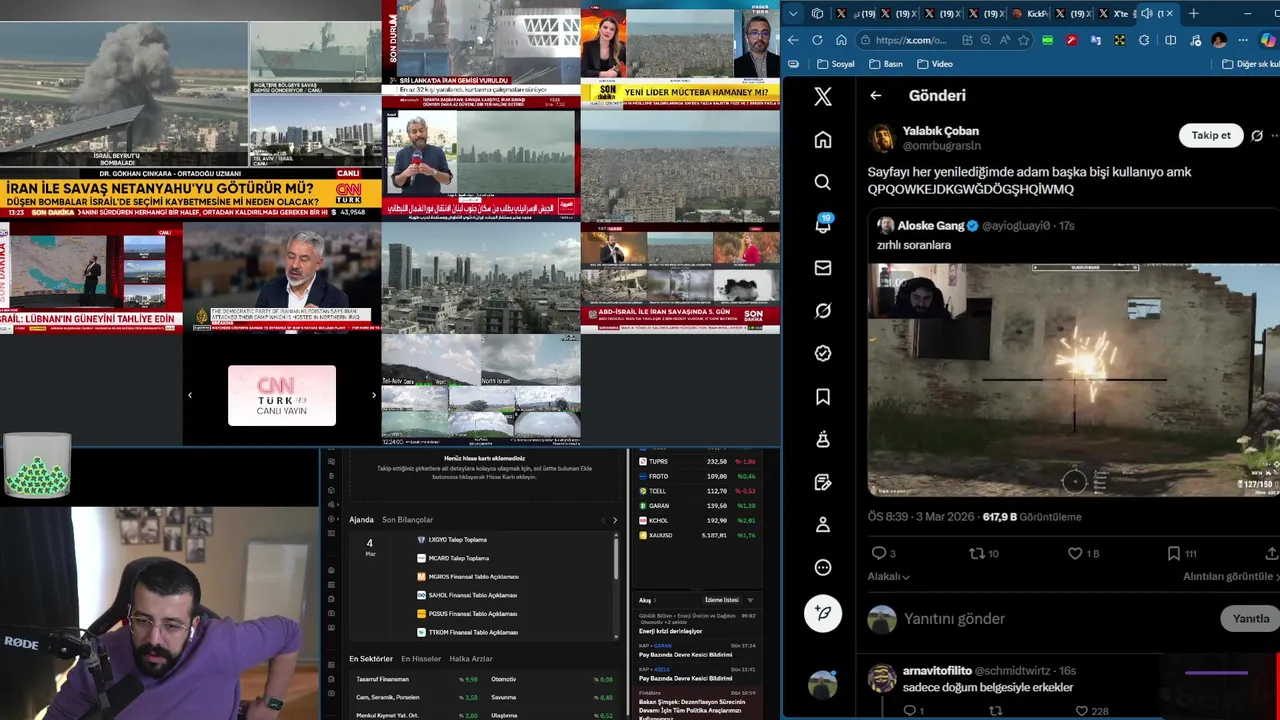
Task: Select the En Sektörler tab
Action: pyautogui.click(x=371, y=659)
